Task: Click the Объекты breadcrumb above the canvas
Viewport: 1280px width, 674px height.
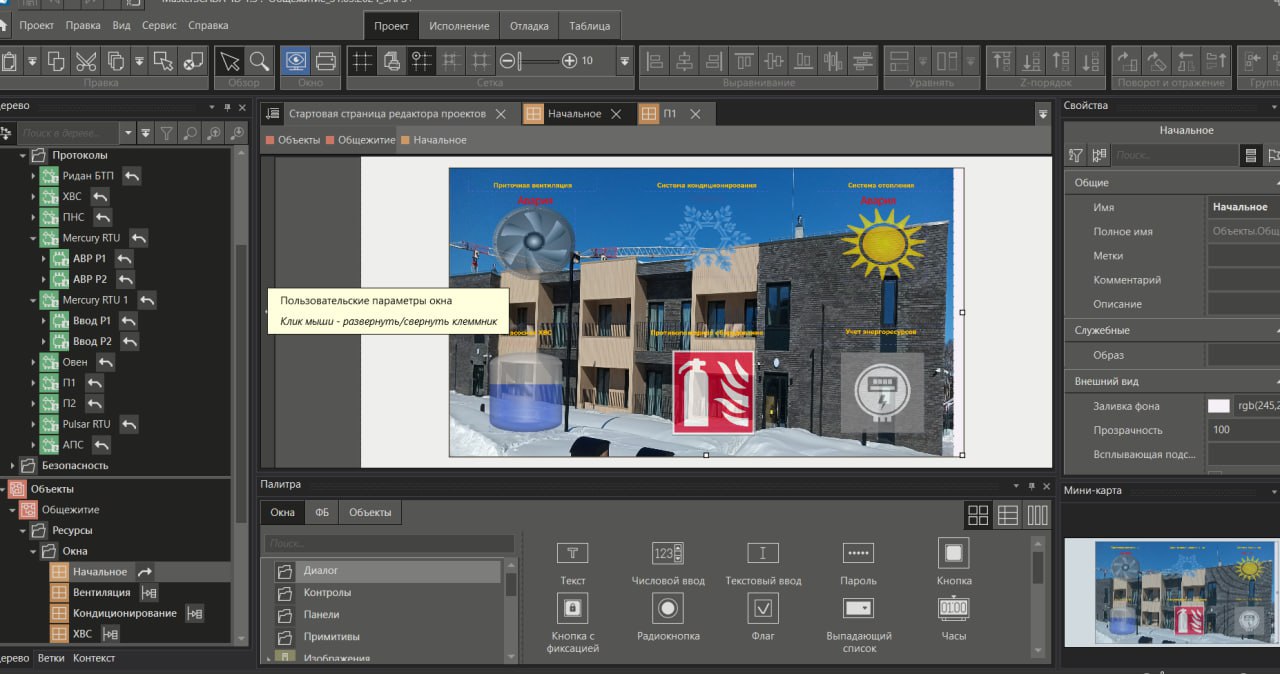Action: [x=299, y=140]
